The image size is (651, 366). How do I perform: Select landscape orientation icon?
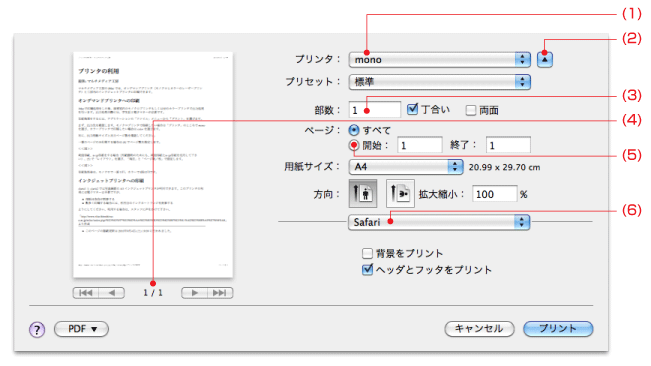pos(400,193)
